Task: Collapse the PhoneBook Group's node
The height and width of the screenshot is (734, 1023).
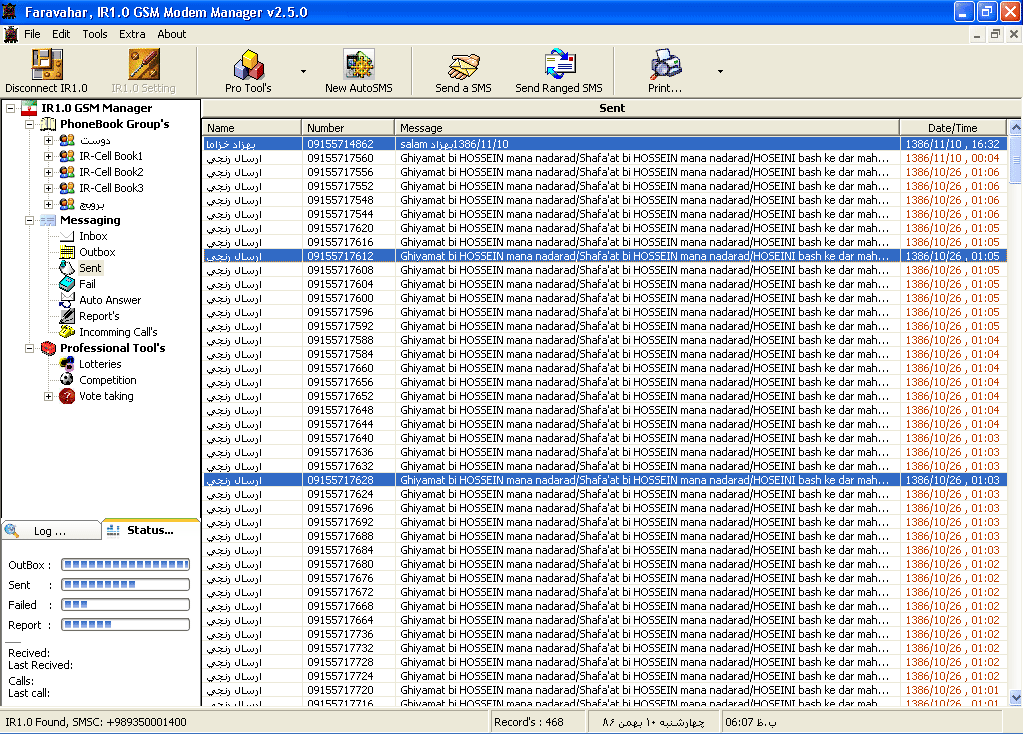Action: 29,124
